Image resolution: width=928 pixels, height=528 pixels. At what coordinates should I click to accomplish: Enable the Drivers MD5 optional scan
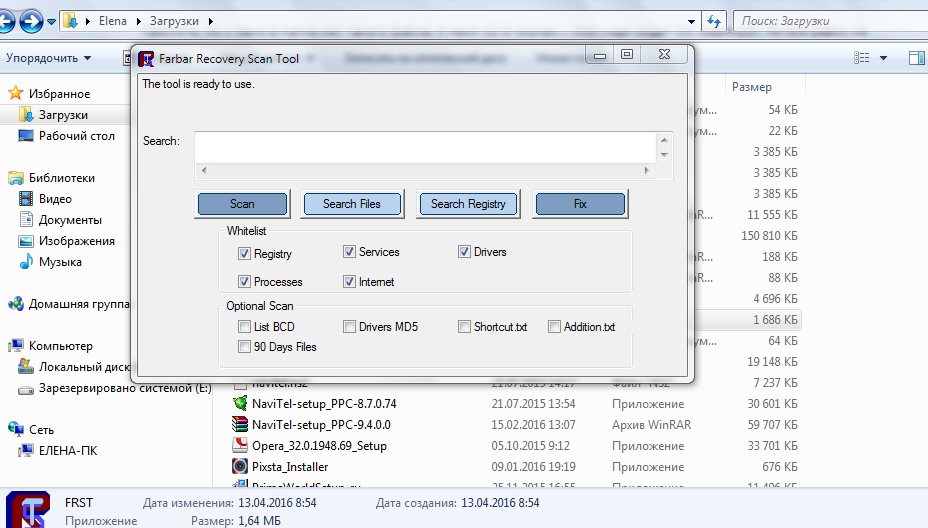tap(349, 327)
